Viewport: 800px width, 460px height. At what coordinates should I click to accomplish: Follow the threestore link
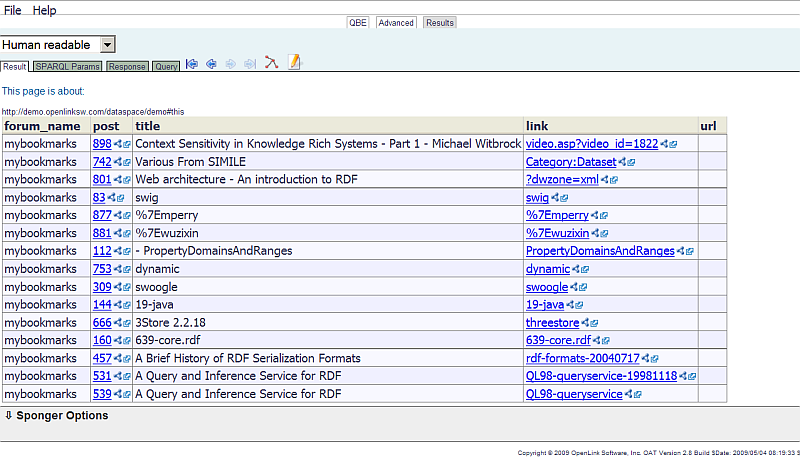553,323
